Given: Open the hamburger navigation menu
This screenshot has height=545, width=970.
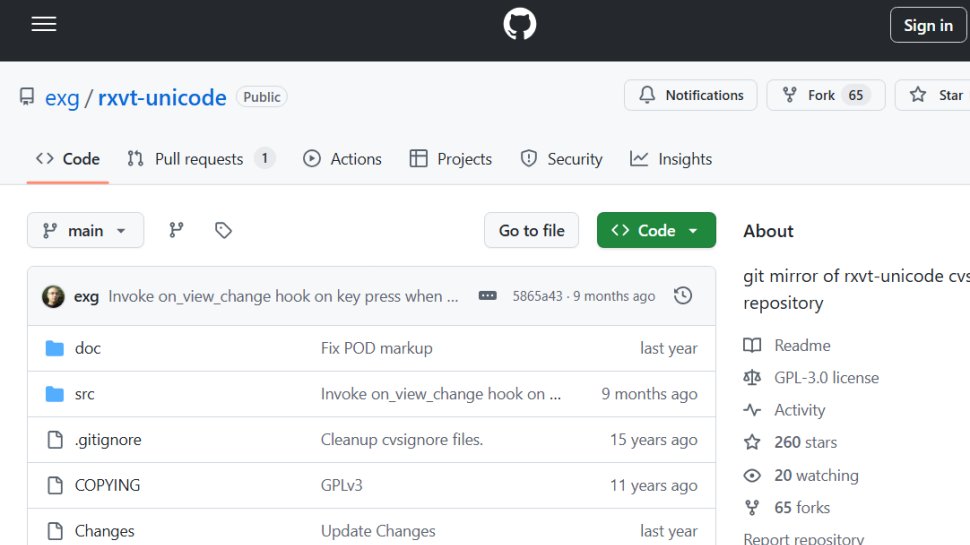Looking at the screenshot, I should [x=44, y=24].
